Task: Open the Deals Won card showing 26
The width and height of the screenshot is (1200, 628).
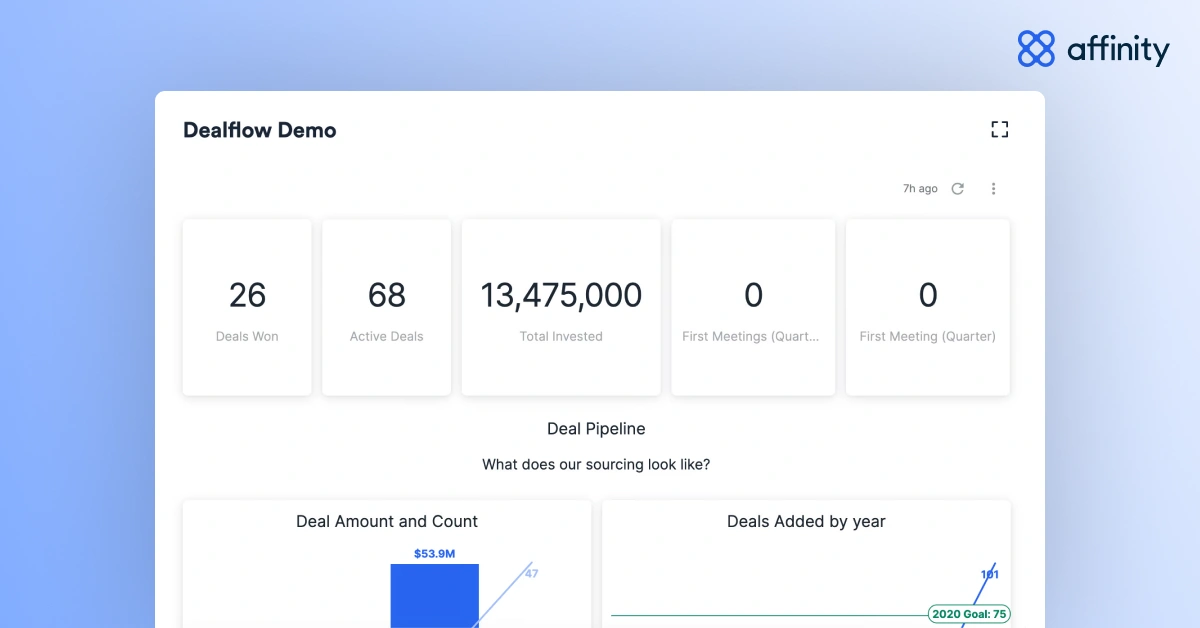Action: tap(247, 308)
